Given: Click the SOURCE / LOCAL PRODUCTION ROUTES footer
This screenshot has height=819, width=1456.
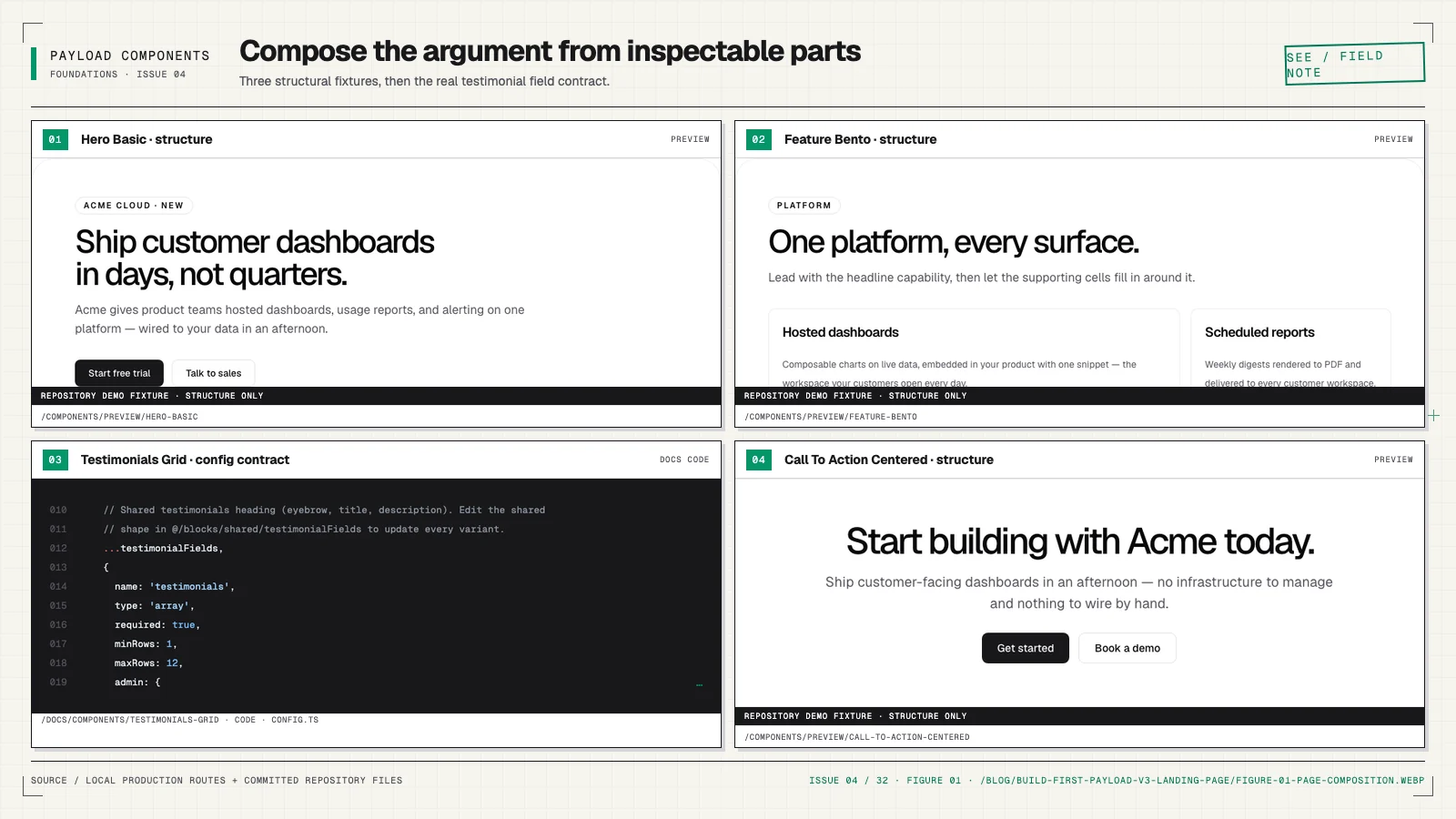Looking at the screenshot, I should tap(217, 781).
